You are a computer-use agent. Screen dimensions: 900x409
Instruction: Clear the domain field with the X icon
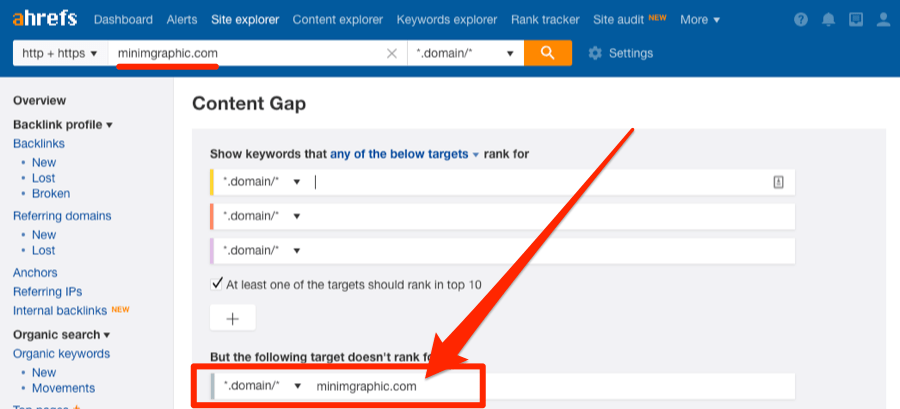pyautogui.click(x=392, y=53)
